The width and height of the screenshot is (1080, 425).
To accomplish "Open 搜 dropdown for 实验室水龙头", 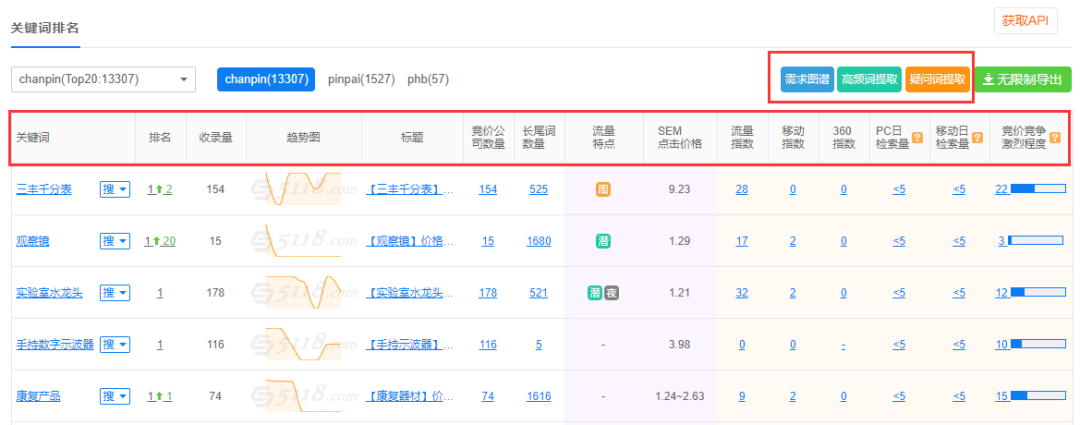I will [115, 293].
